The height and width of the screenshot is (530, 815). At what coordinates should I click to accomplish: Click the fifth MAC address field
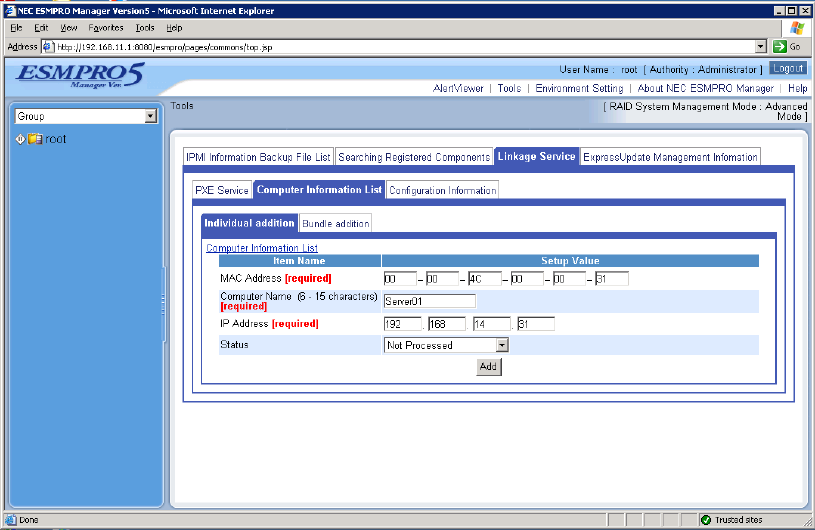[x=569, y=279]
